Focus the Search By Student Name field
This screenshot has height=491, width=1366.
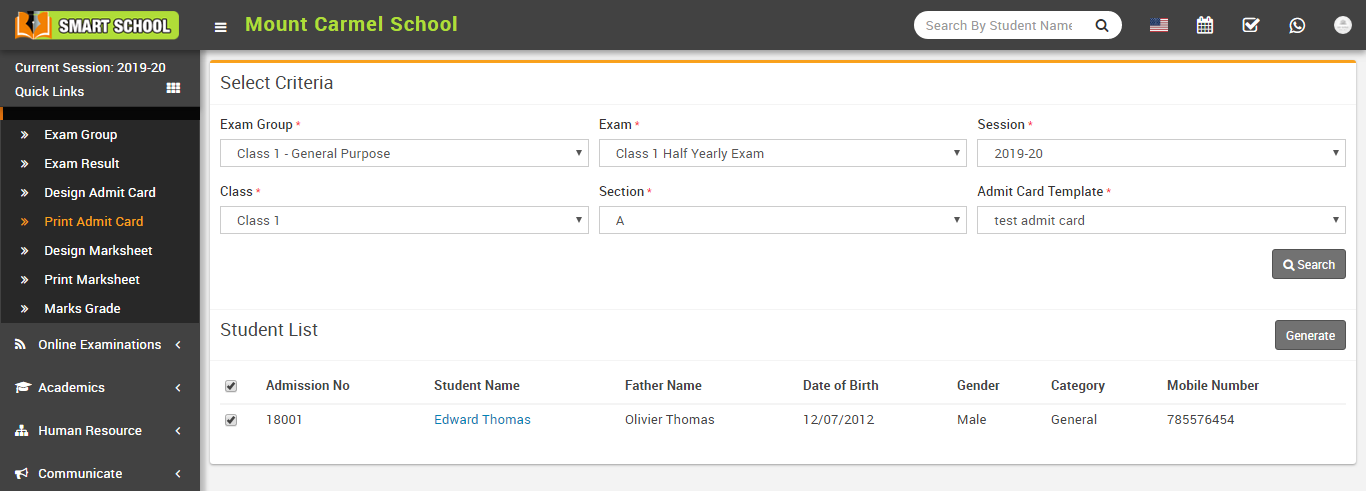point(998,26)
